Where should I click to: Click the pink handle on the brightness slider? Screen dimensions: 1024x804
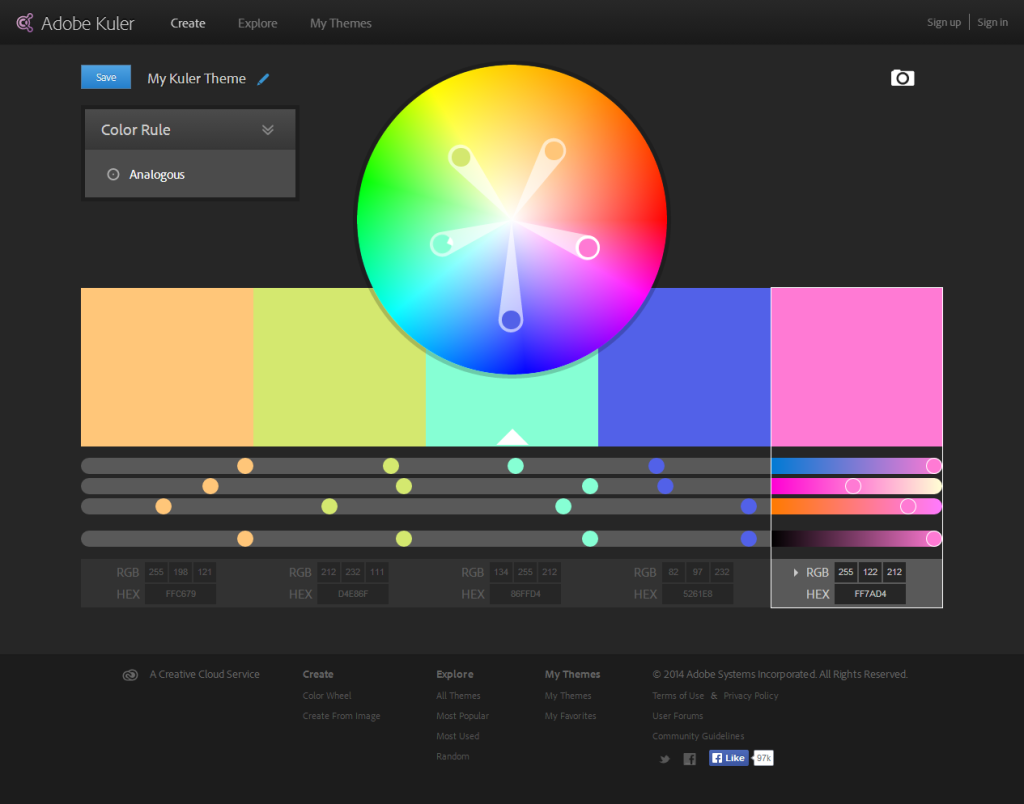(x=934, y=538)
